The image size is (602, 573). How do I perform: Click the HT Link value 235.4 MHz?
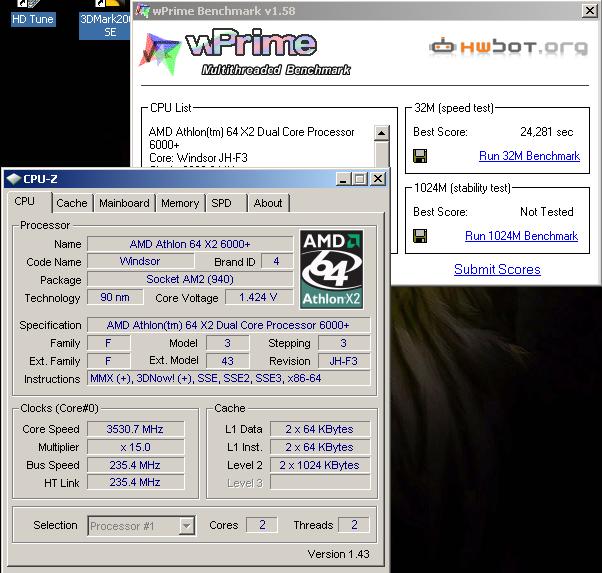[x=135, y=482]
